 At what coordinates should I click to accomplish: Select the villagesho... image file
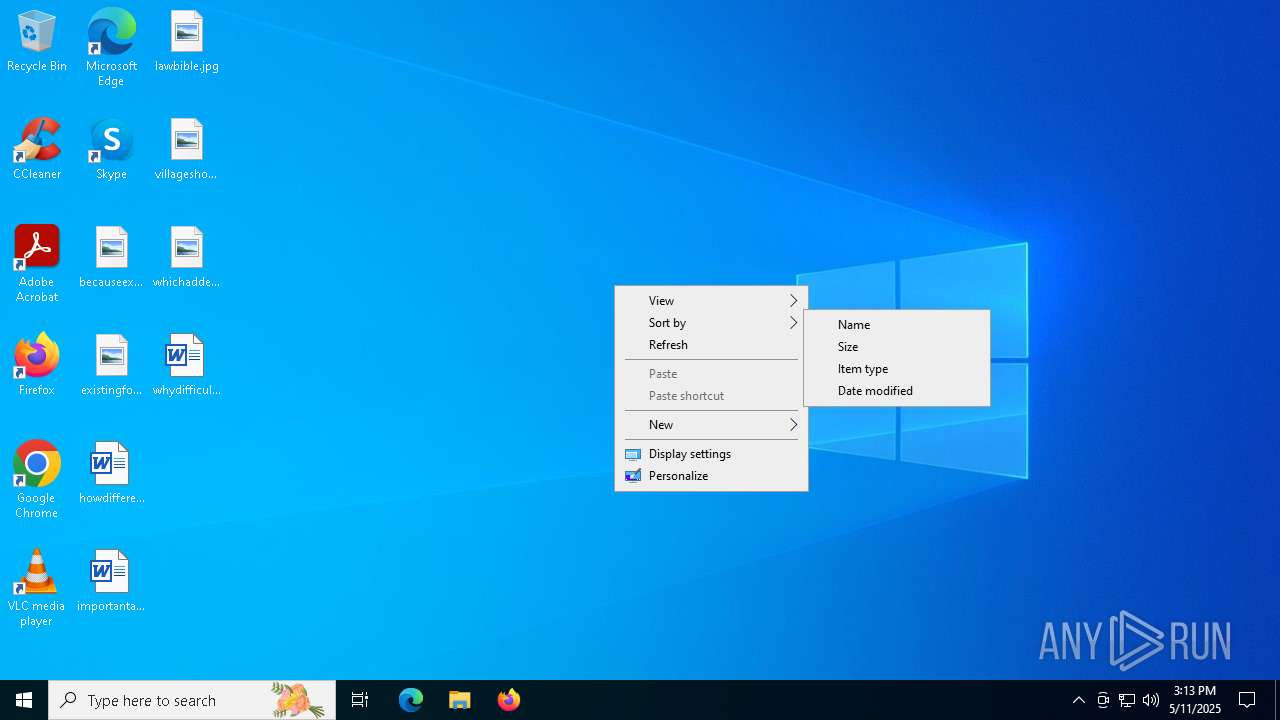point(187,150)
